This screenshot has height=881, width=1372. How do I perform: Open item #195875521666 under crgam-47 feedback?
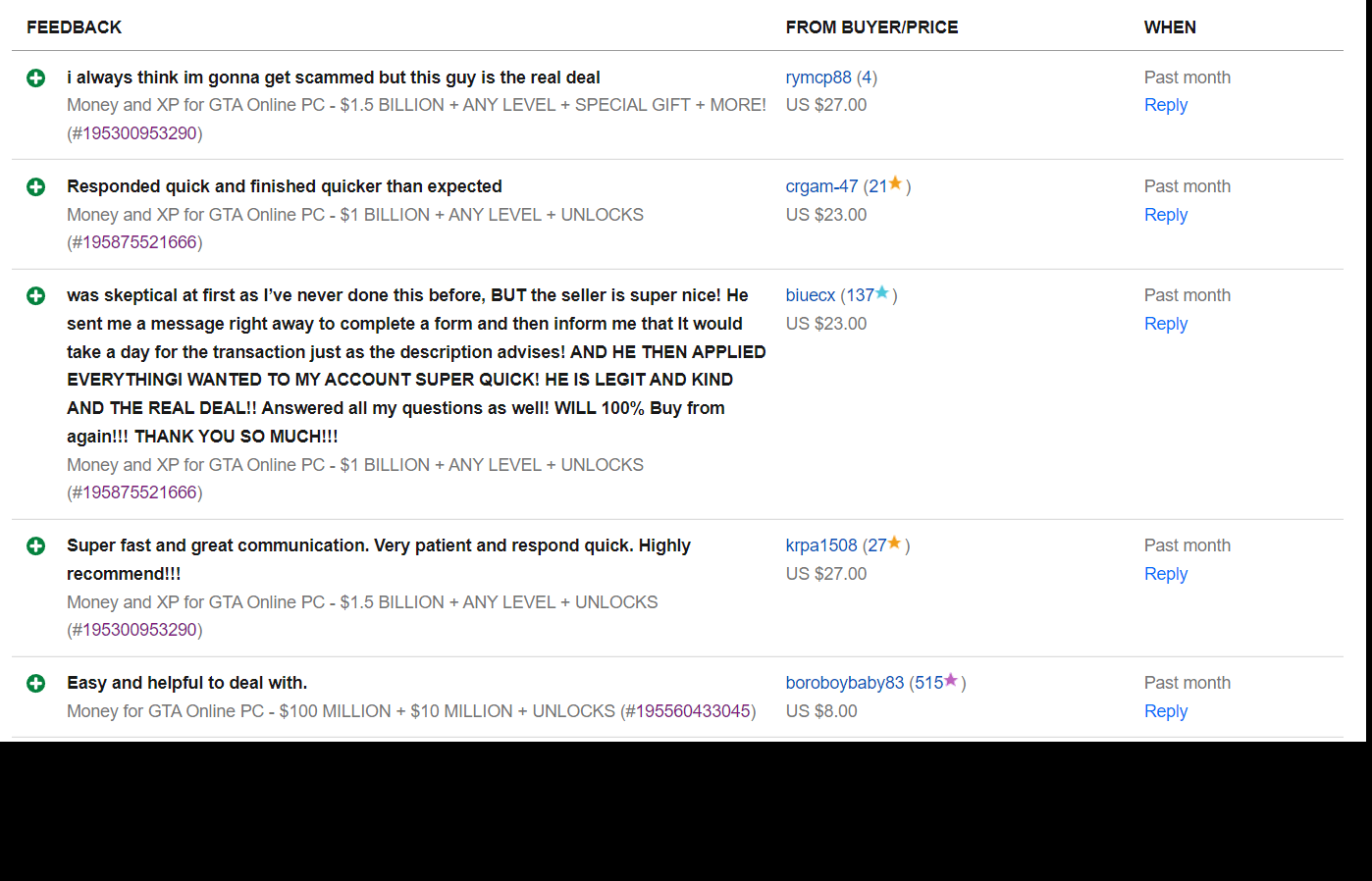[x=139, y=242]
